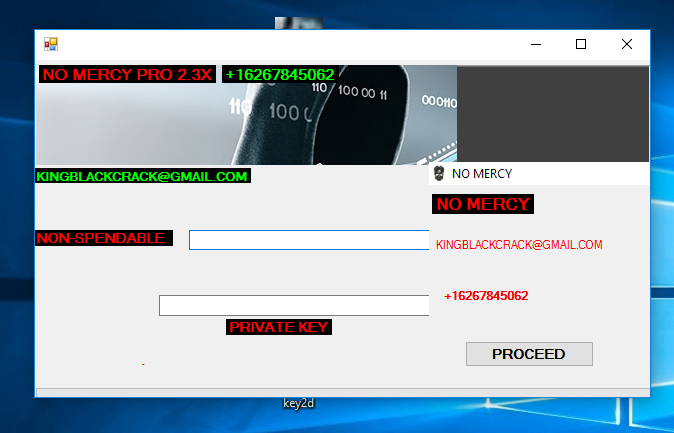Click the small mask icon beside NO MERCY
The width and height of the screenshot is (674, 433).
(439, 174)
